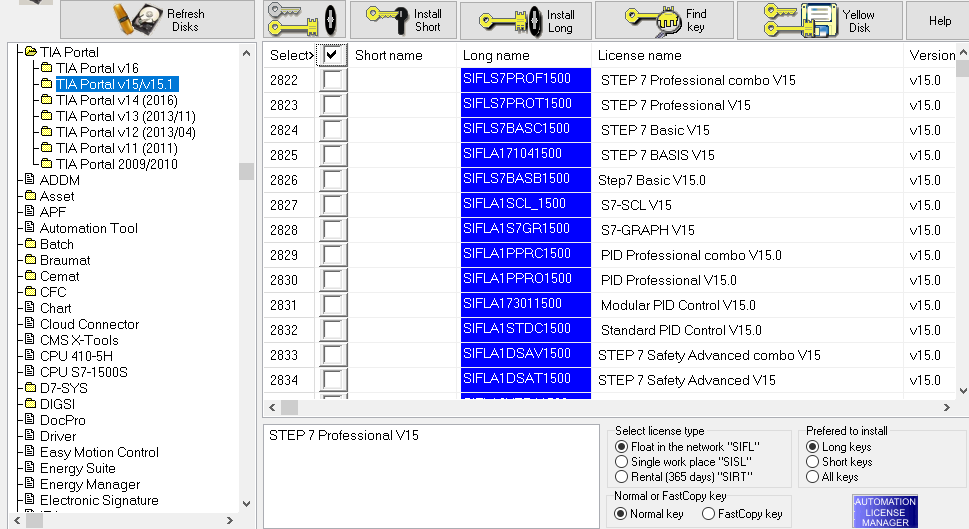This screenshot has height=529, width=969.
Task: Click long name SIFLA1SCL_1500
Action: (x=525, y=205)
